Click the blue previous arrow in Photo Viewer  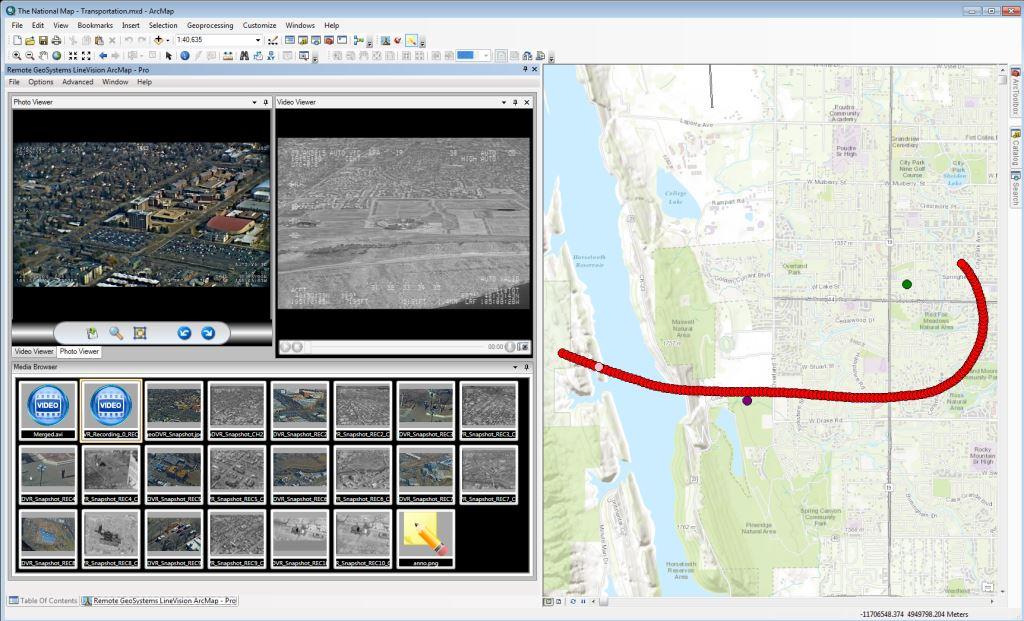(x=184, y=332)
